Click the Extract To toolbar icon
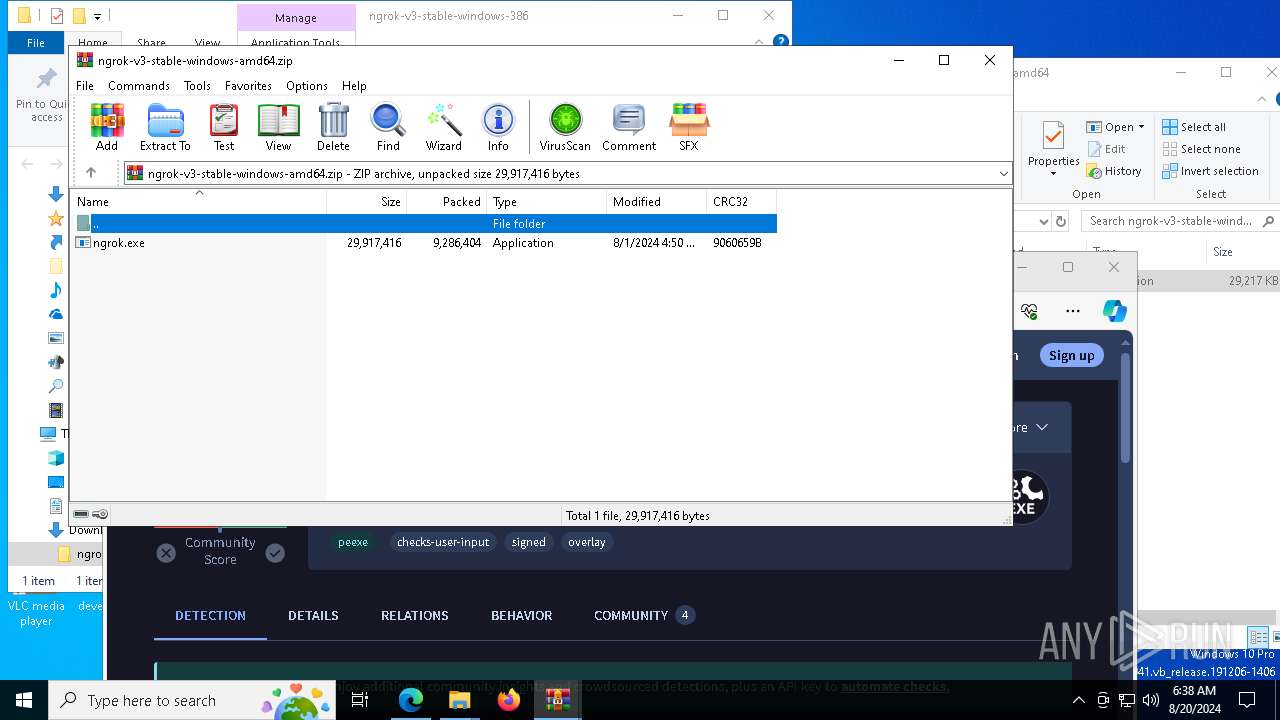 click(x=165, y=127)
